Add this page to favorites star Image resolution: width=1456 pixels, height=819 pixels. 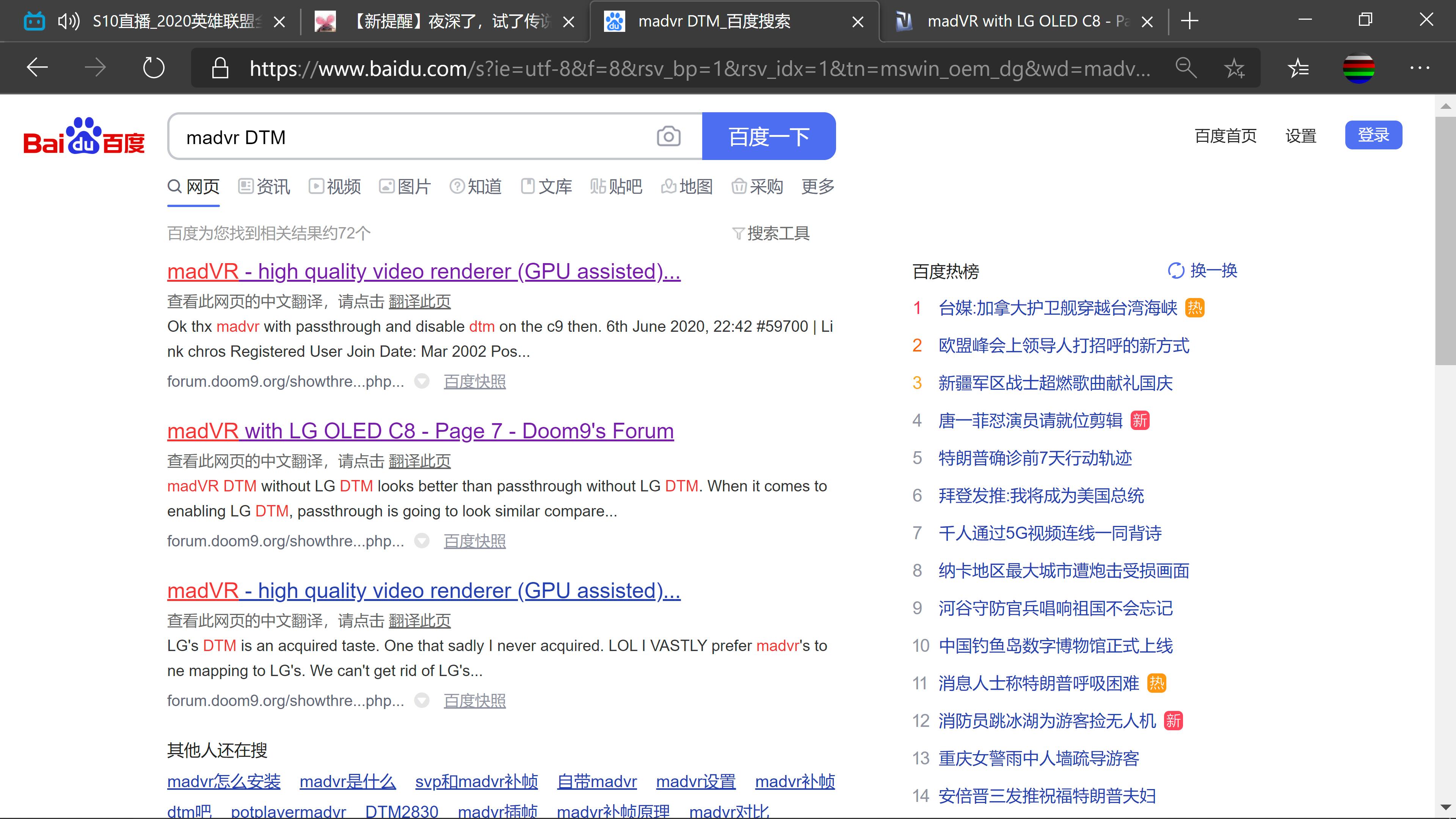click(x=1234, y=68)
